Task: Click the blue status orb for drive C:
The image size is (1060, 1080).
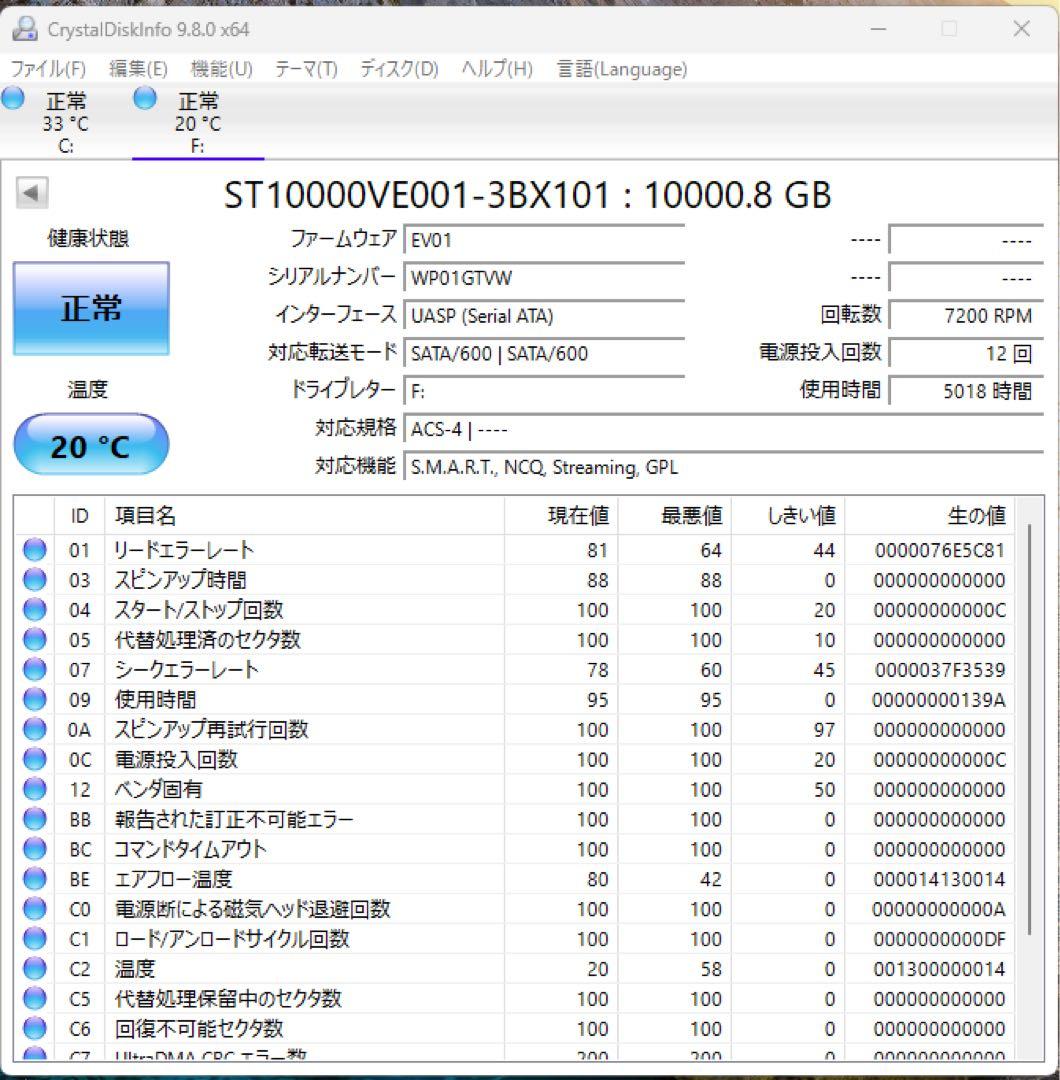Action: click(12, 98)
